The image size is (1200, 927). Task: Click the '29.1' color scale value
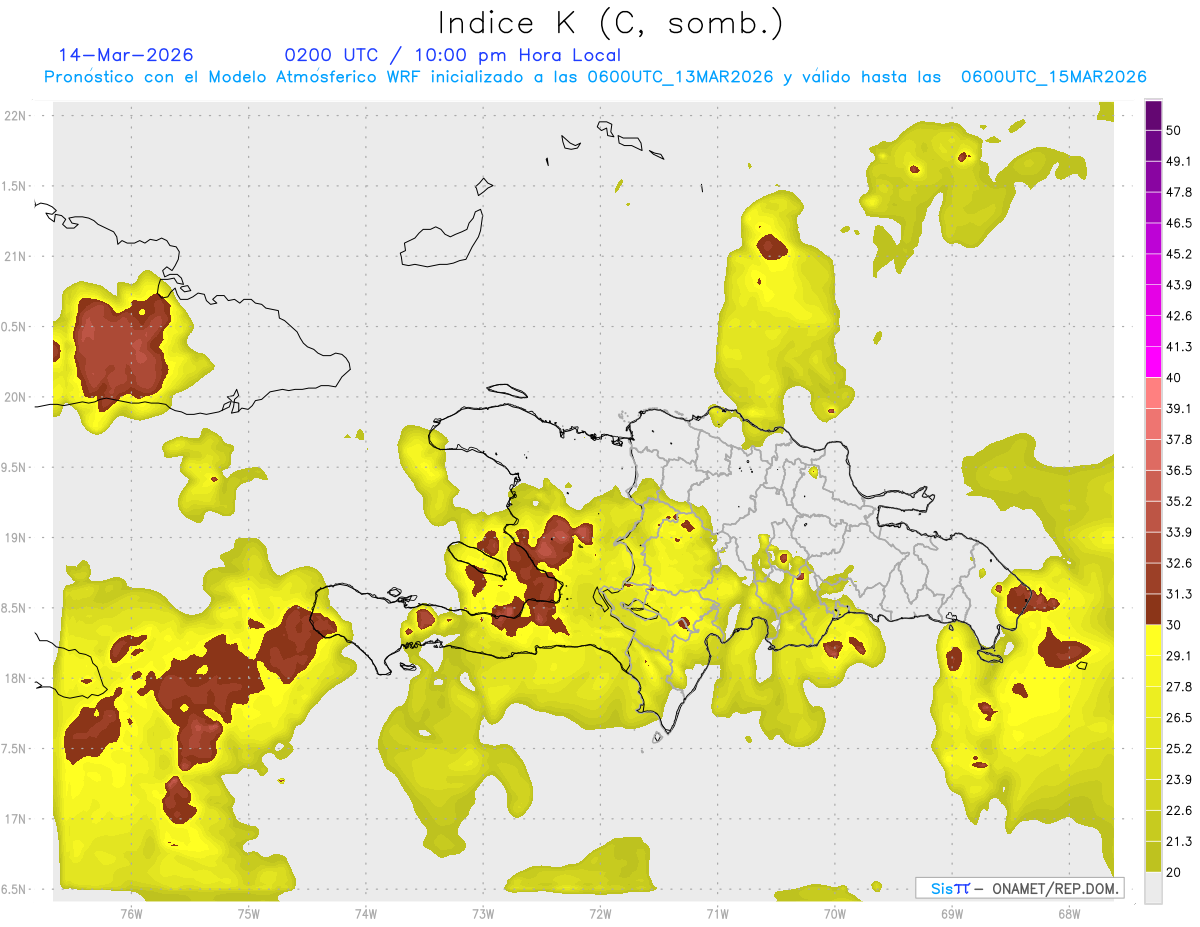pyautogui.click(x=1179, y=656)
